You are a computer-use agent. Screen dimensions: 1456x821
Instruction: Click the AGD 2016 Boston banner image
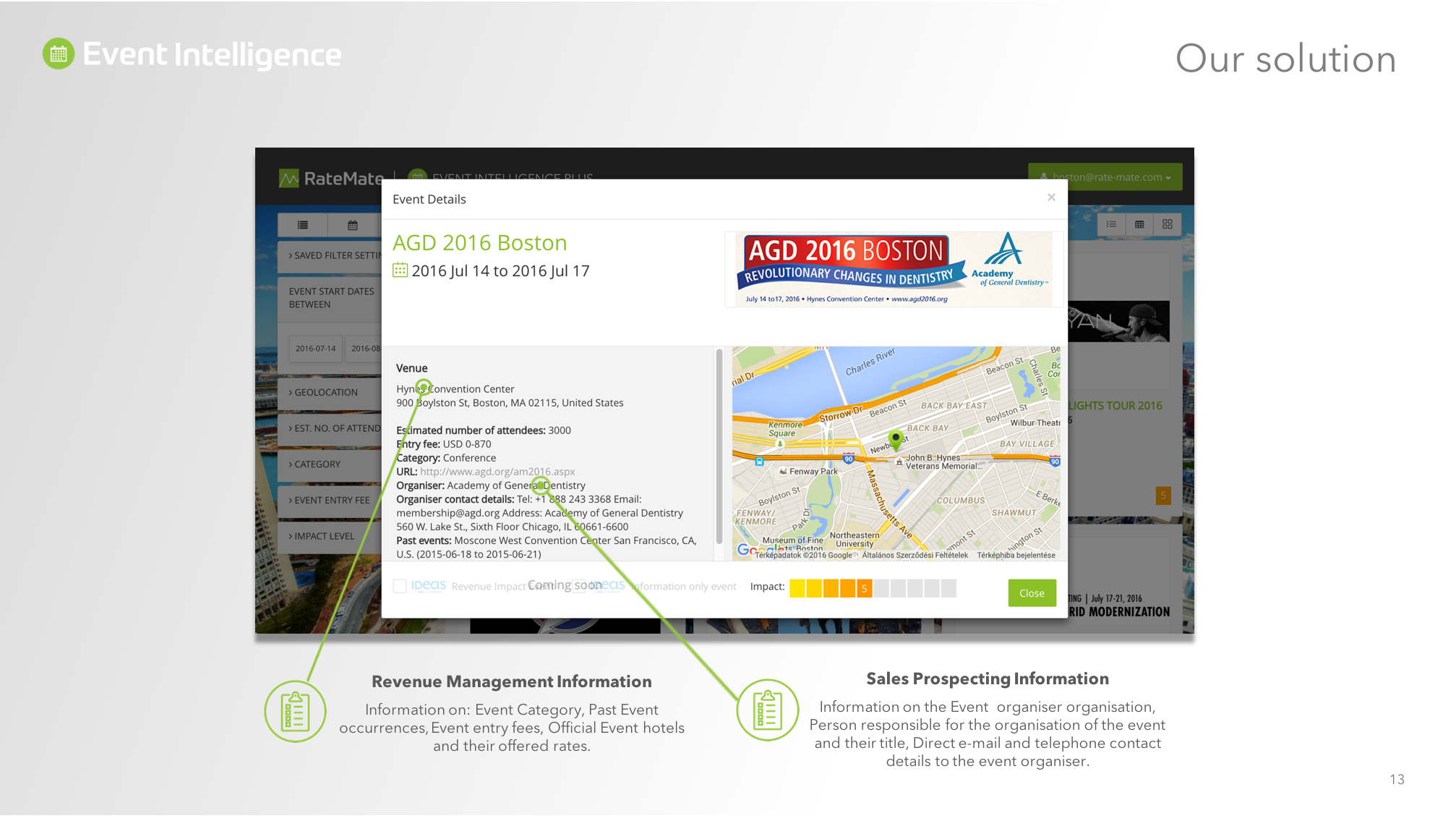click(x=895, y=269)
